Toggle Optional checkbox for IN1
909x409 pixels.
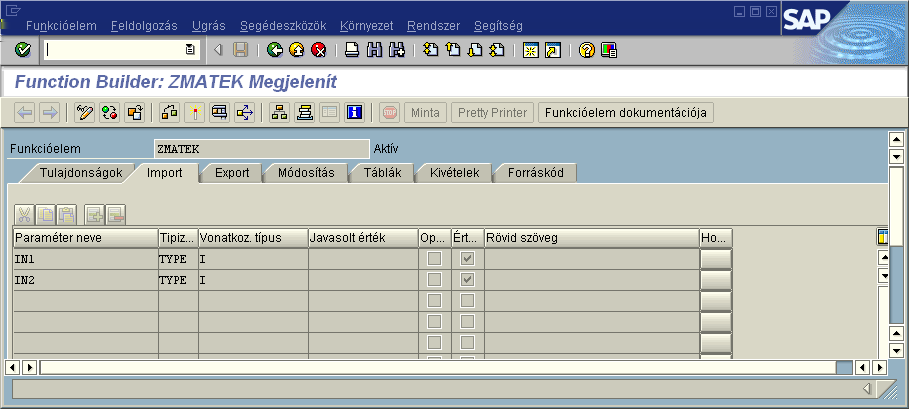[x=434, y=258]
